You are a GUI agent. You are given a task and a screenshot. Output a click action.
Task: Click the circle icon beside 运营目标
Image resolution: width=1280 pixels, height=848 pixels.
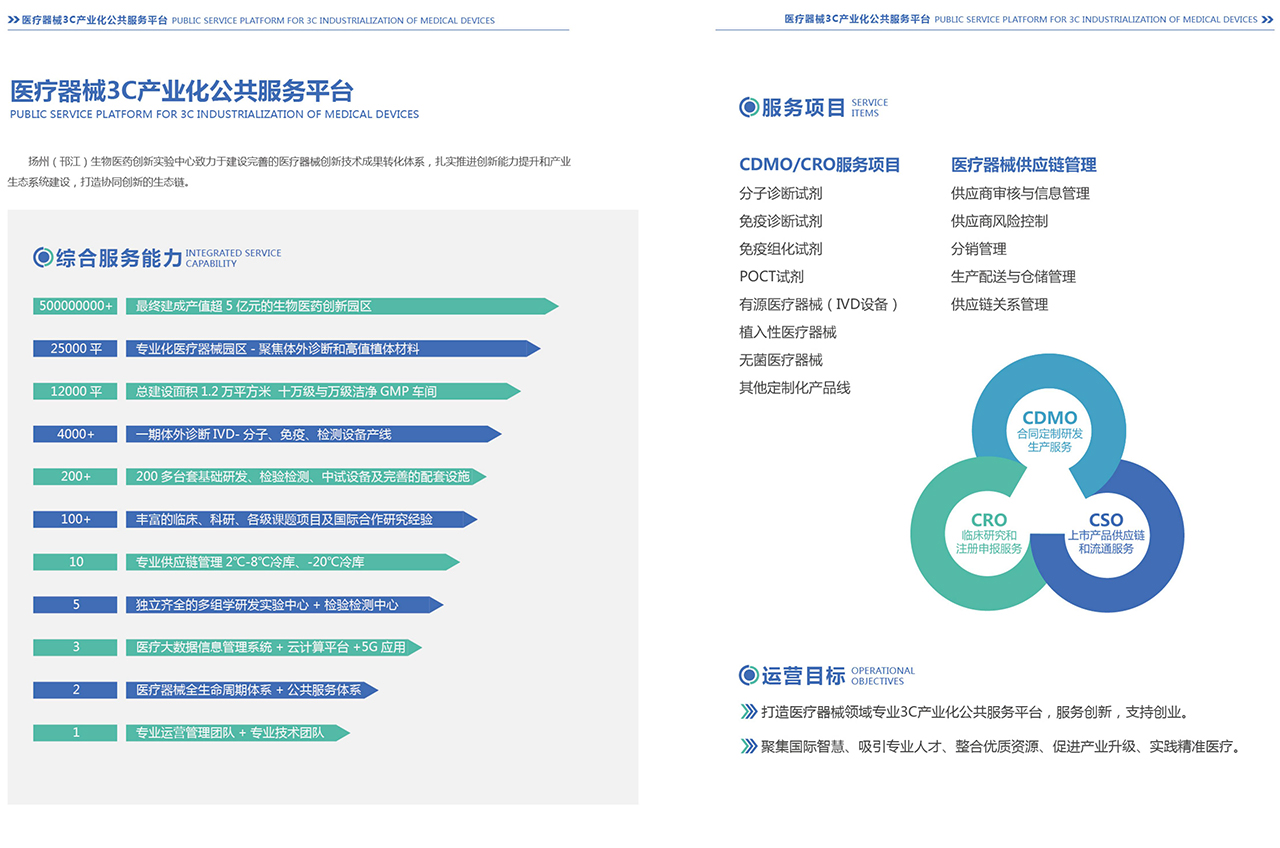pyautogui.click(x=749, y=676)
